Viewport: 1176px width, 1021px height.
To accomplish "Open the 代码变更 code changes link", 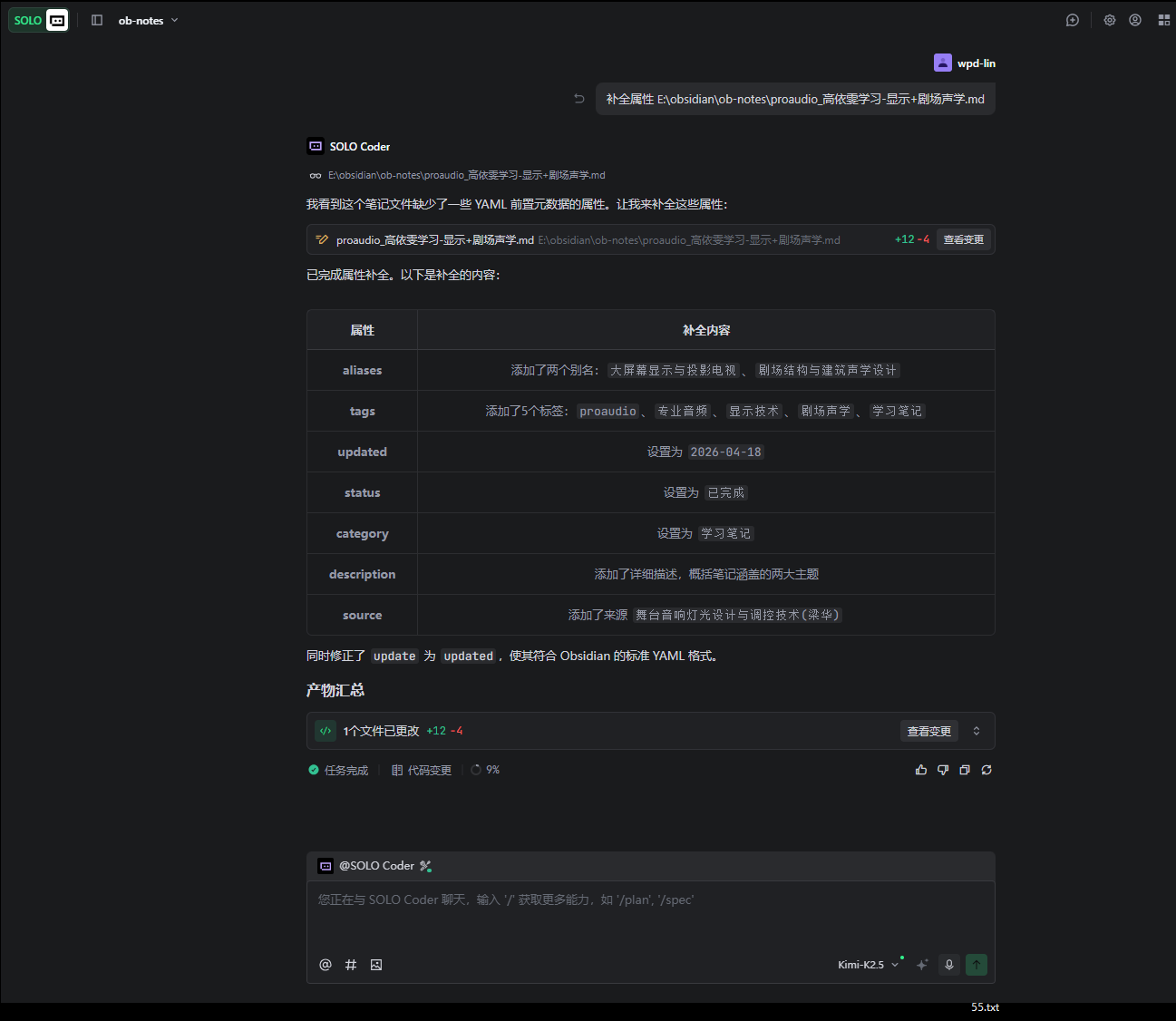I will point(422,770).
